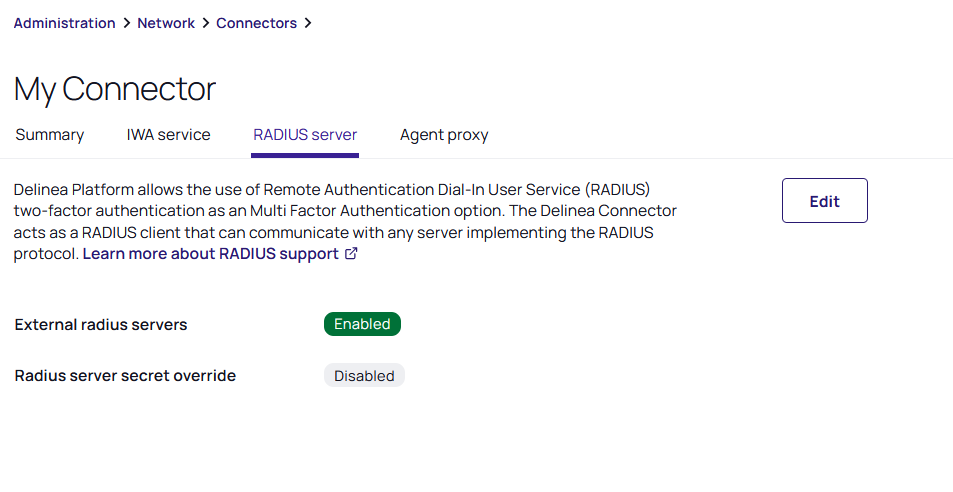This screenshot has height=492, width=953.
Task: Click the External radius servers label
Action: (x=101, y=325)
